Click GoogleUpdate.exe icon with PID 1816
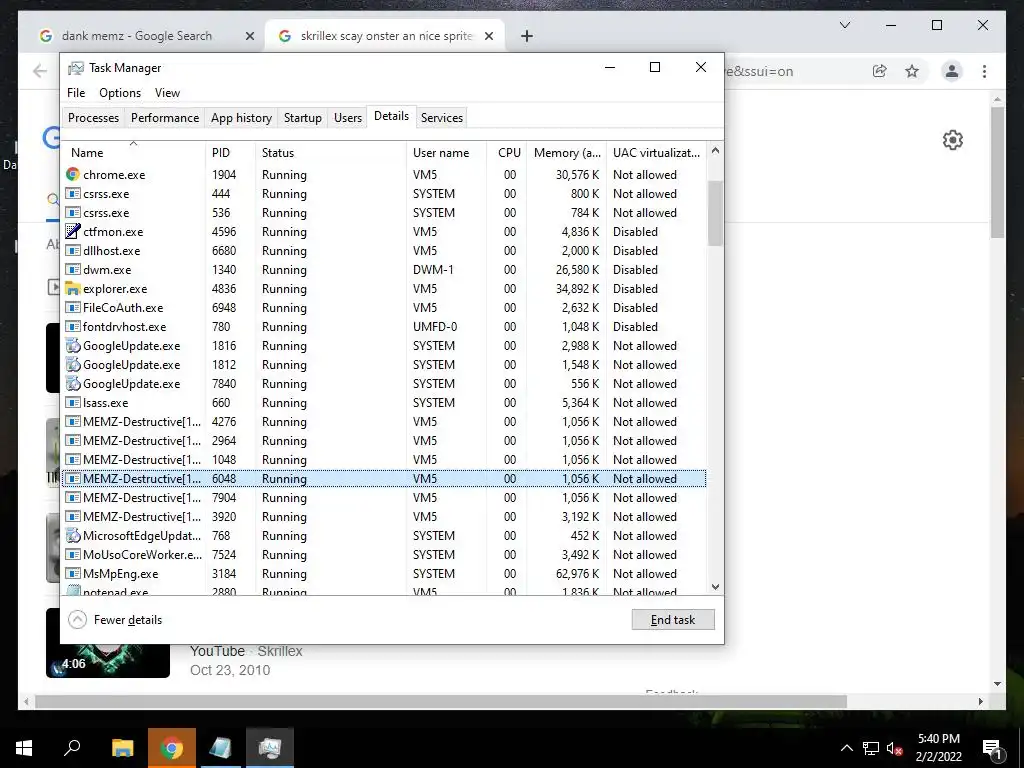The height and width of the screenshot is (768, 1024). point(73,345)
